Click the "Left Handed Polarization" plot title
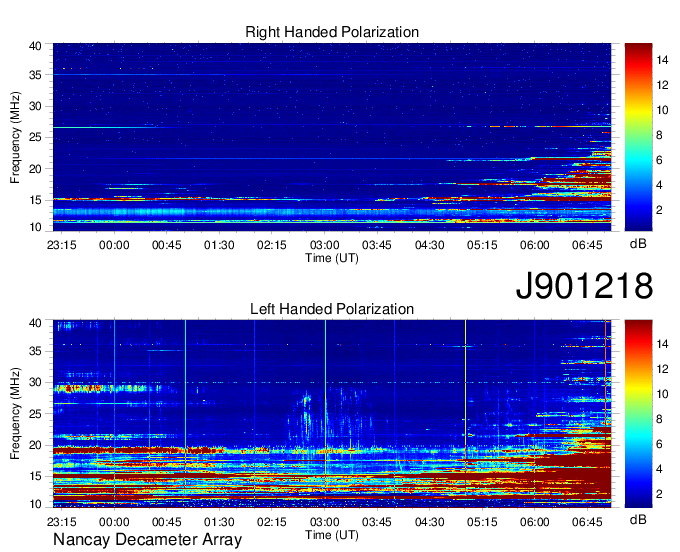This screenshot has height=552, width=680. point(332,309)
